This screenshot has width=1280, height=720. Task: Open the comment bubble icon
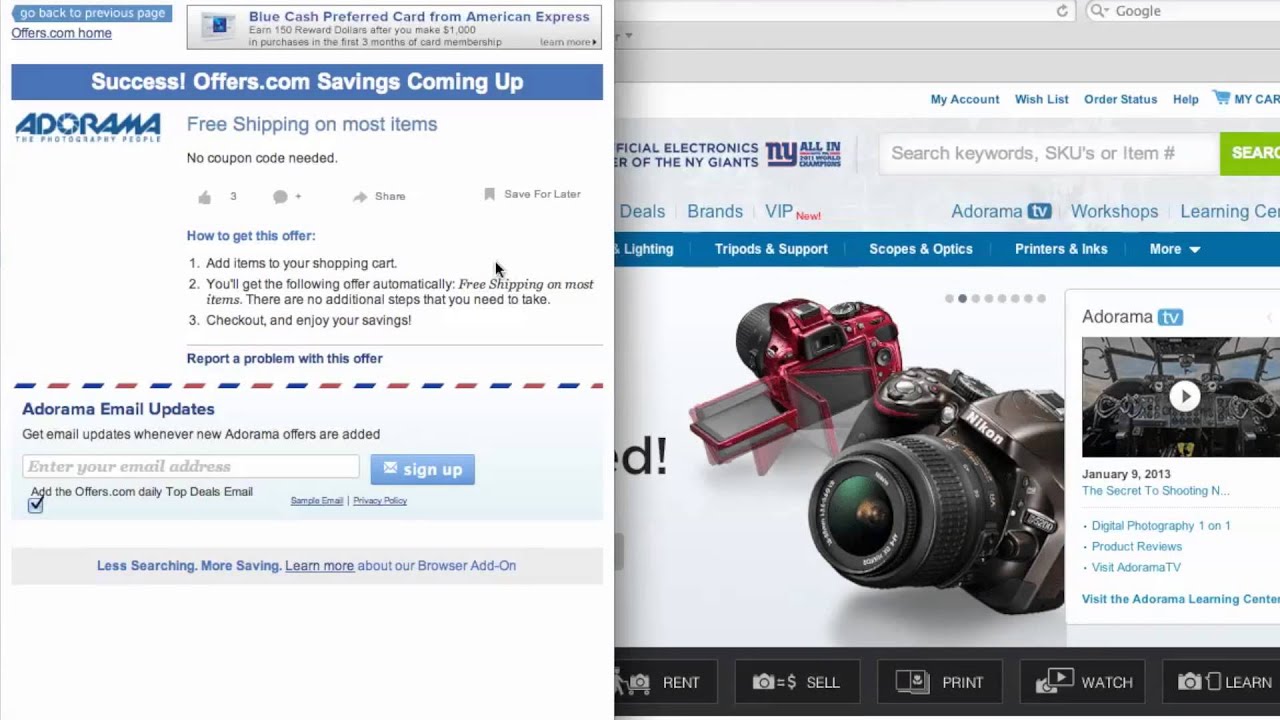pyautogui.click(x=281, y=197)
